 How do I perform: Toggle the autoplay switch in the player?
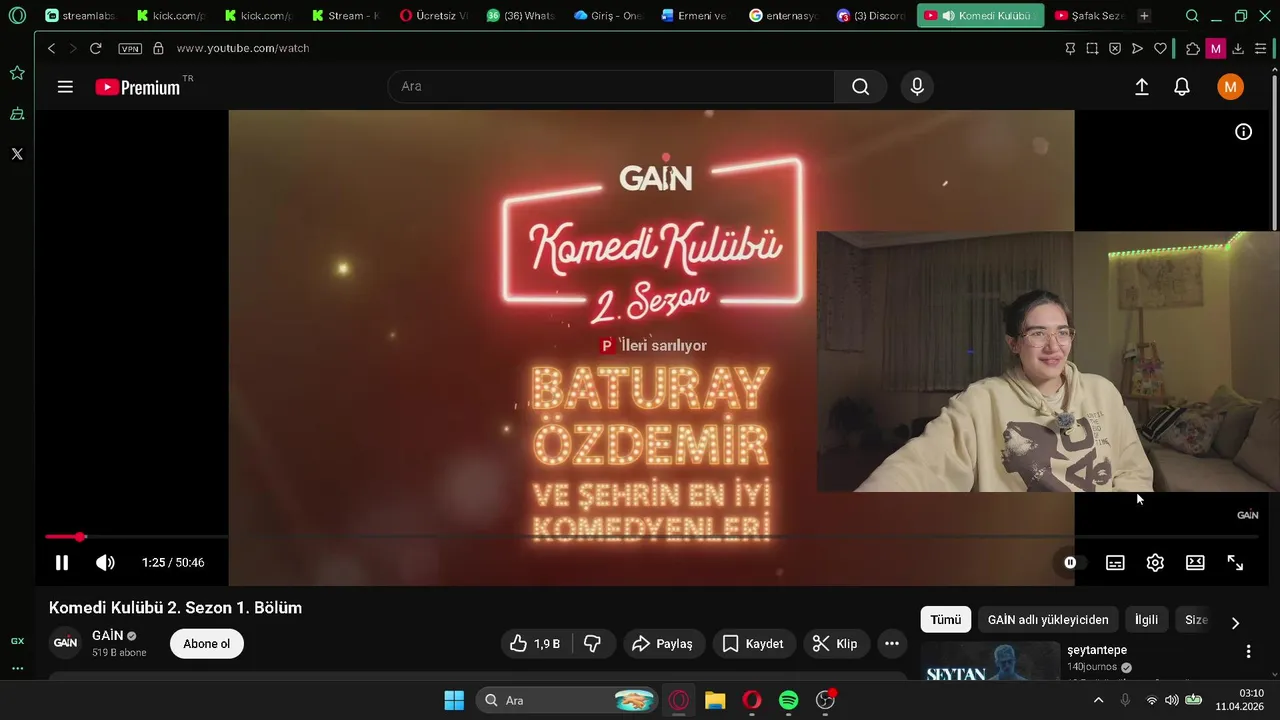1075,563
